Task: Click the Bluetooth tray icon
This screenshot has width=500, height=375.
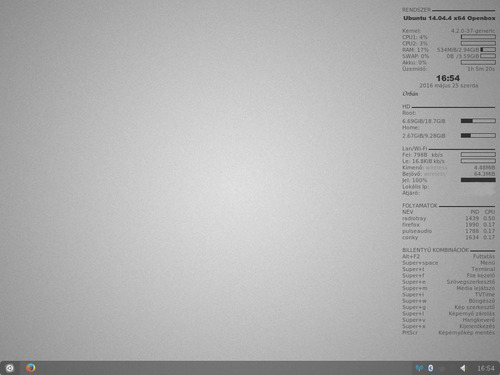Action: point(431,368)
